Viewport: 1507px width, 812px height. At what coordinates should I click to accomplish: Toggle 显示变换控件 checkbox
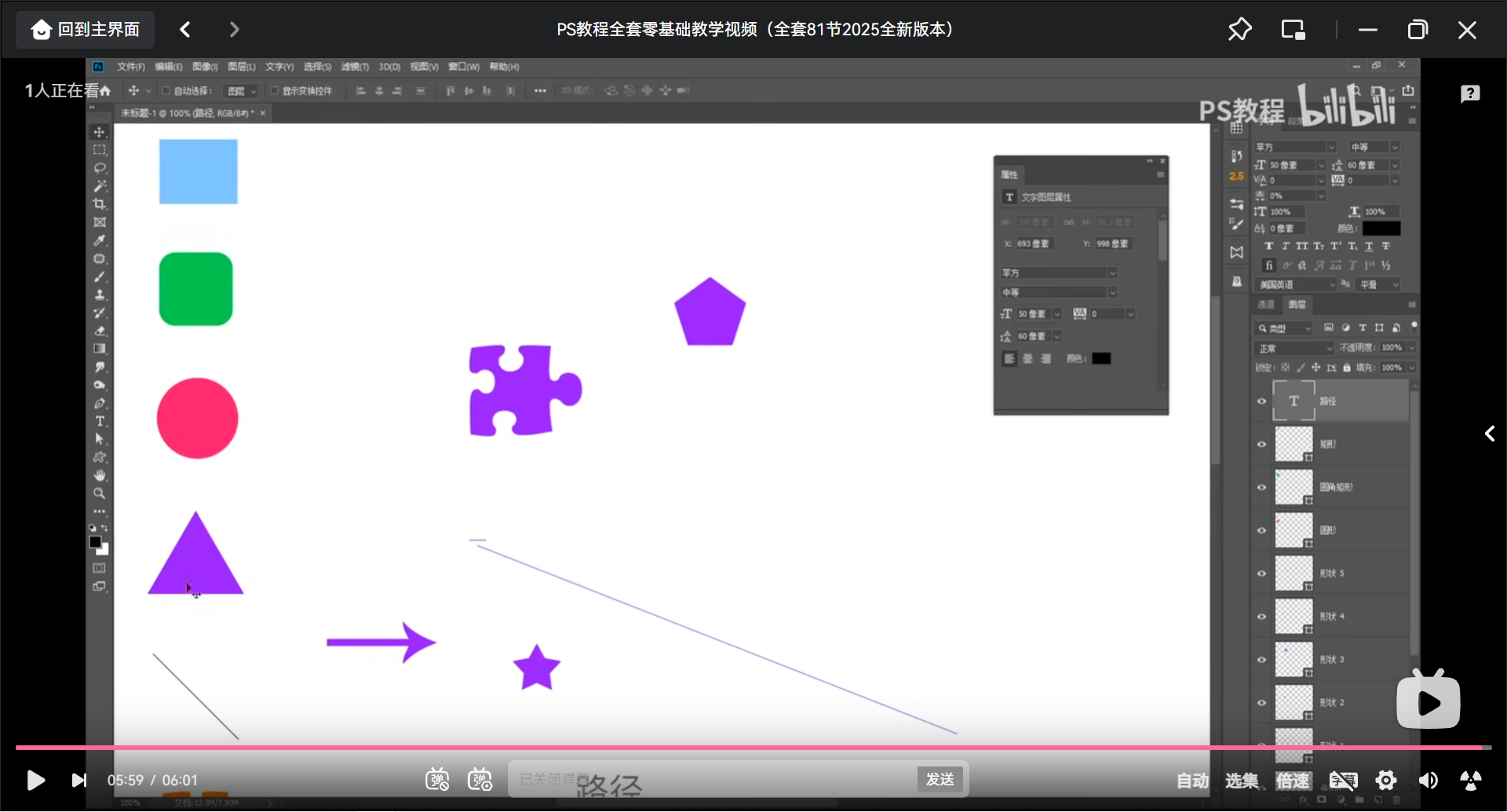pyautogui.click(x=275, y=91)
